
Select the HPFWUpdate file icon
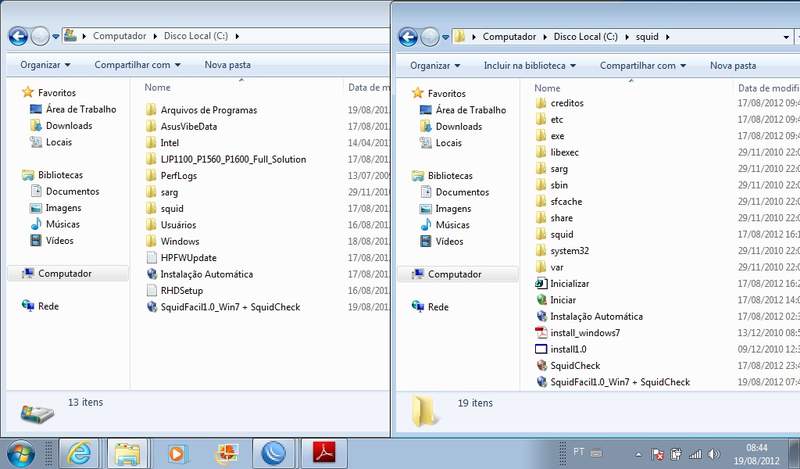[x=152, y=258]
